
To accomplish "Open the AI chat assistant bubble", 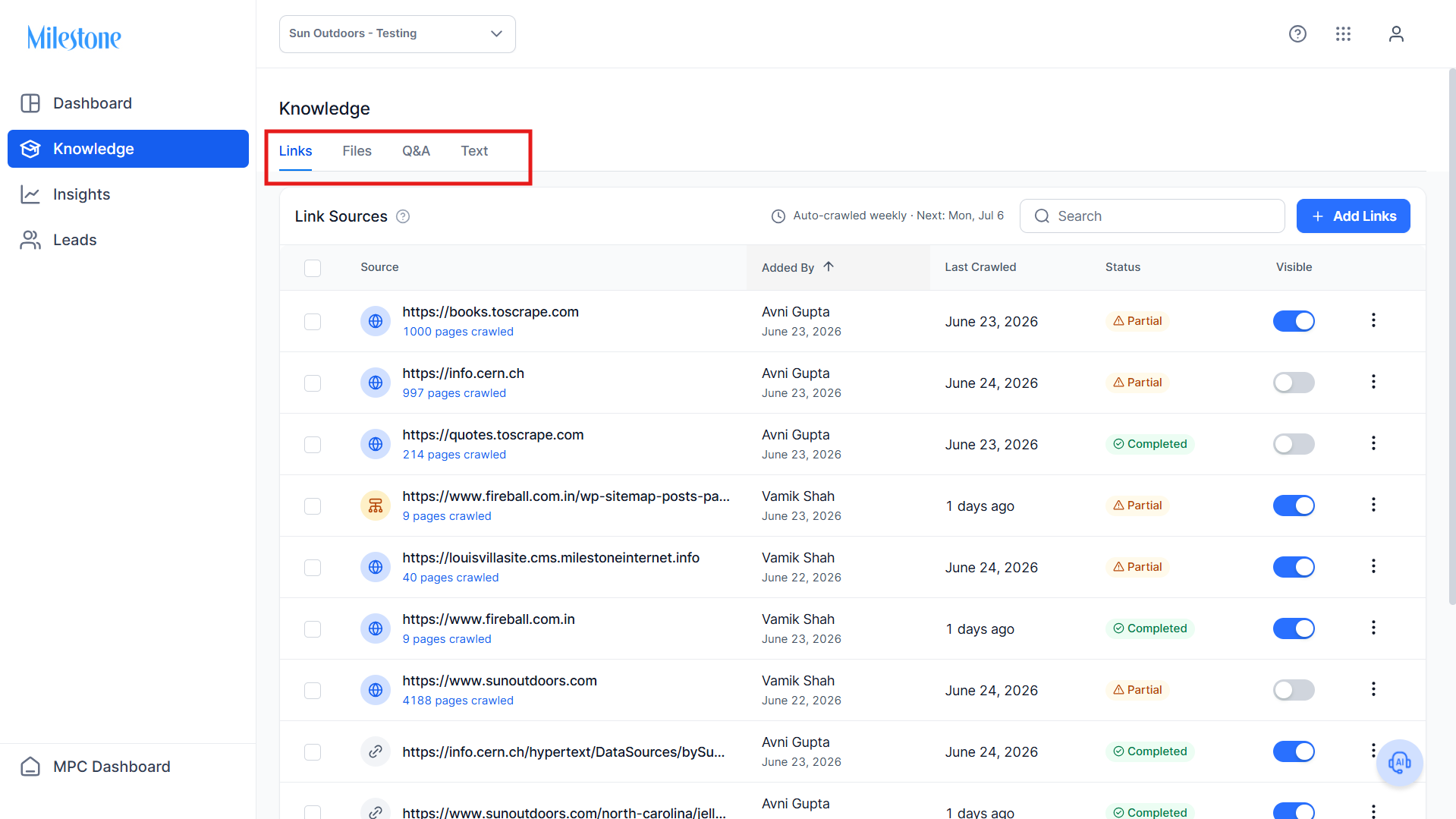I will (1399, 762).
